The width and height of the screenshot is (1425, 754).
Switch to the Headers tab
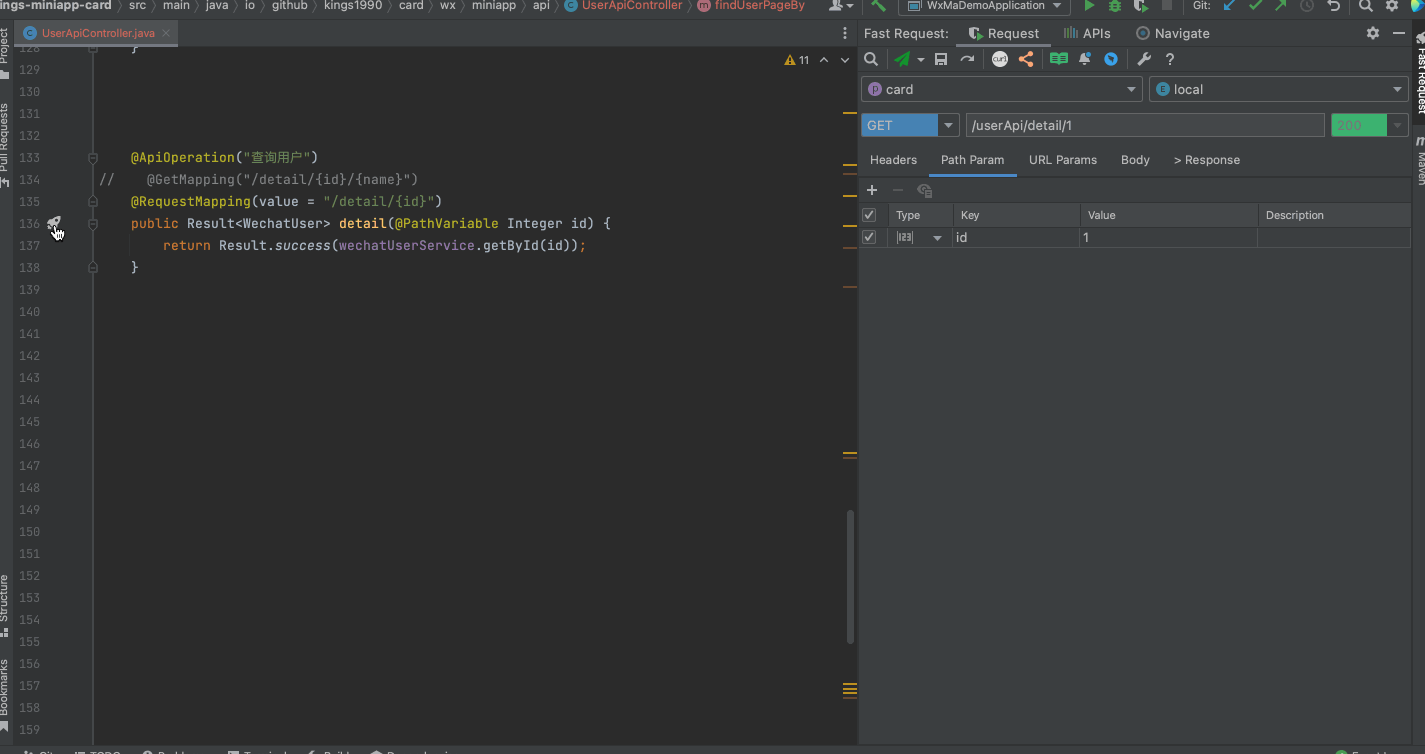pyautogui.click(x=893, y=160)
